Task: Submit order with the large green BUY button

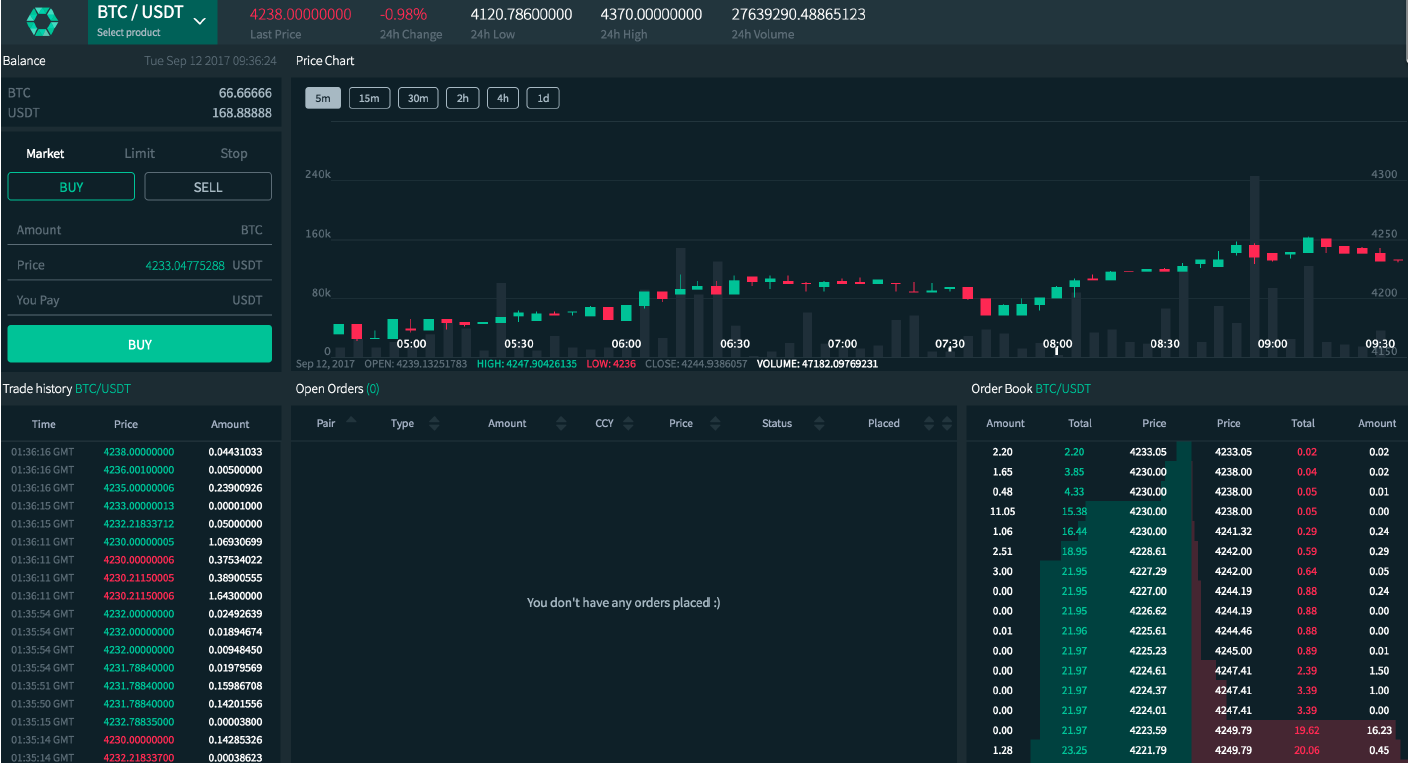Action: pyautogui.click(x=140, y=344)
